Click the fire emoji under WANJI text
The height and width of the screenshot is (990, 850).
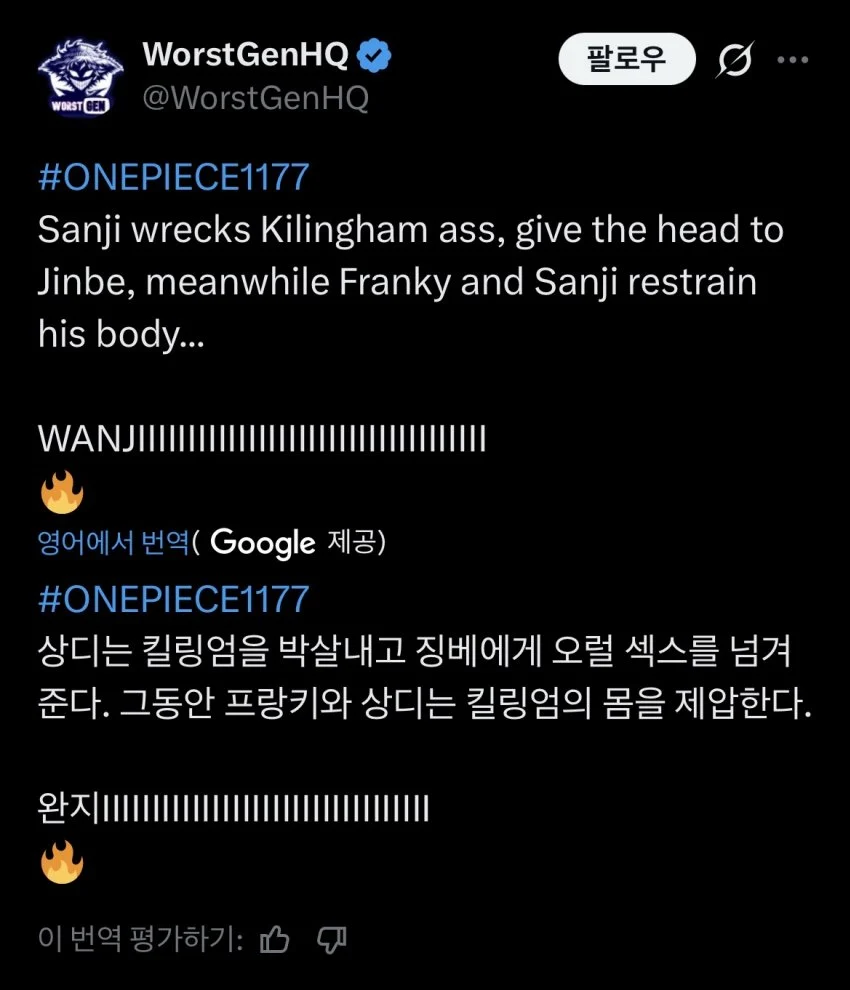tap(62, 493)
